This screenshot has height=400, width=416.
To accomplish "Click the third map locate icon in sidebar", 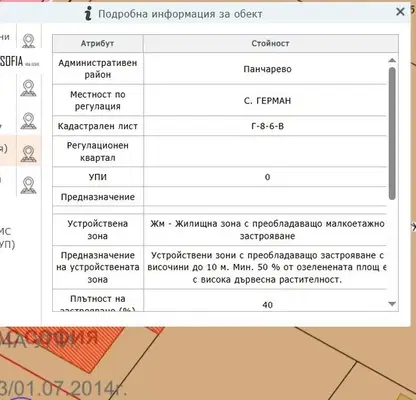I will 29,121.
